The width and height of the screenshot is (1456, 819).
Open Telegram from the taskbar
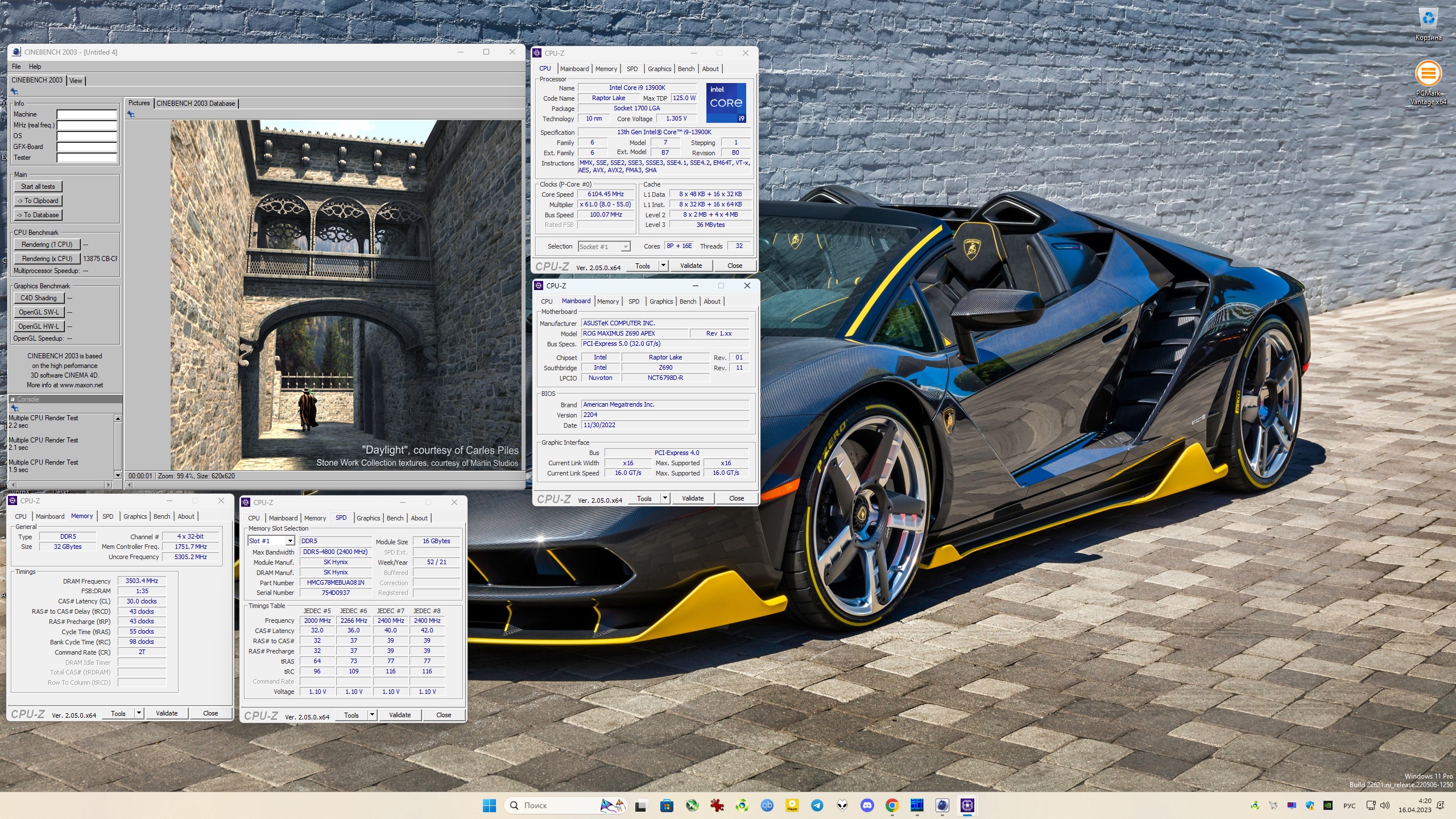pos(817,805)
